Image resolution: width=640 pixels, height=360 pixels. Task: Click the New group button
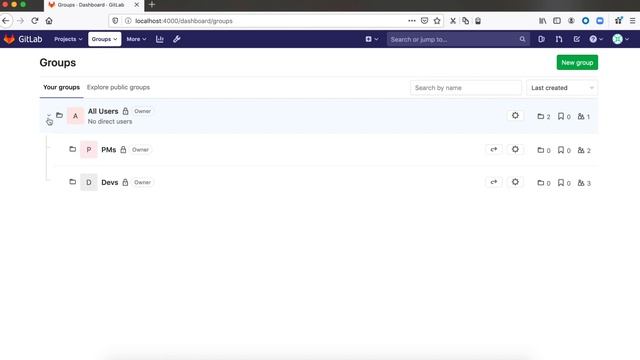(577, 62)
